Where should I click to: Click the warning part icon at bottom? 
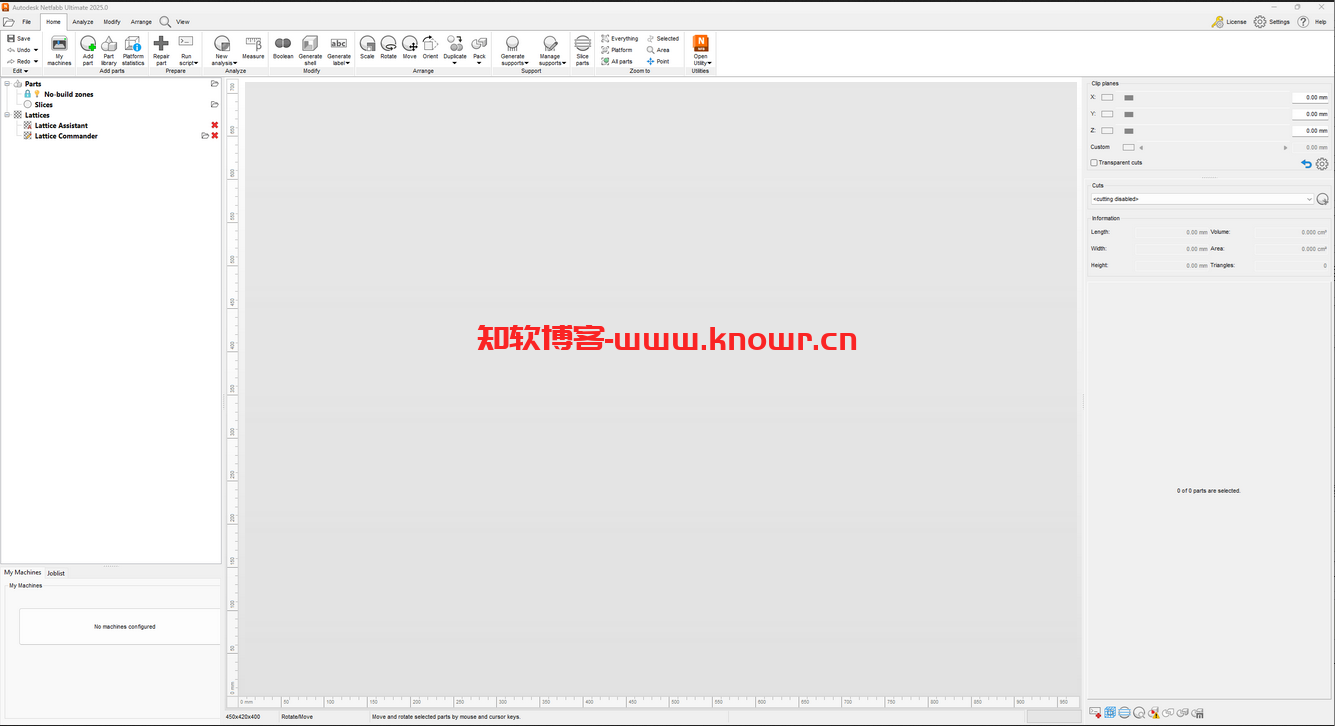pyautogui.click(x=1154, y=713)
